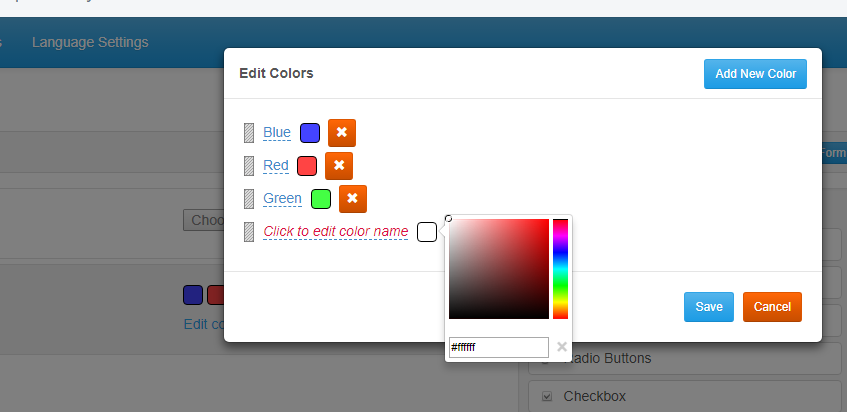This screenshot has width=847, height=412.
Task: Open the Blue color swatch picker
Action: [310, 133]
